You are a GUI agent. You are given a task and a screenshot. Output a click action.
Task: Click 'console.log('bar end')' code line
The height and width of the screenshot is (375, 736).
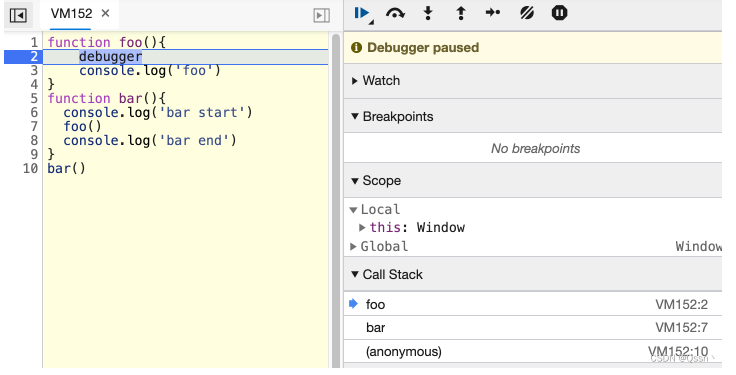[x=150, y=141]
